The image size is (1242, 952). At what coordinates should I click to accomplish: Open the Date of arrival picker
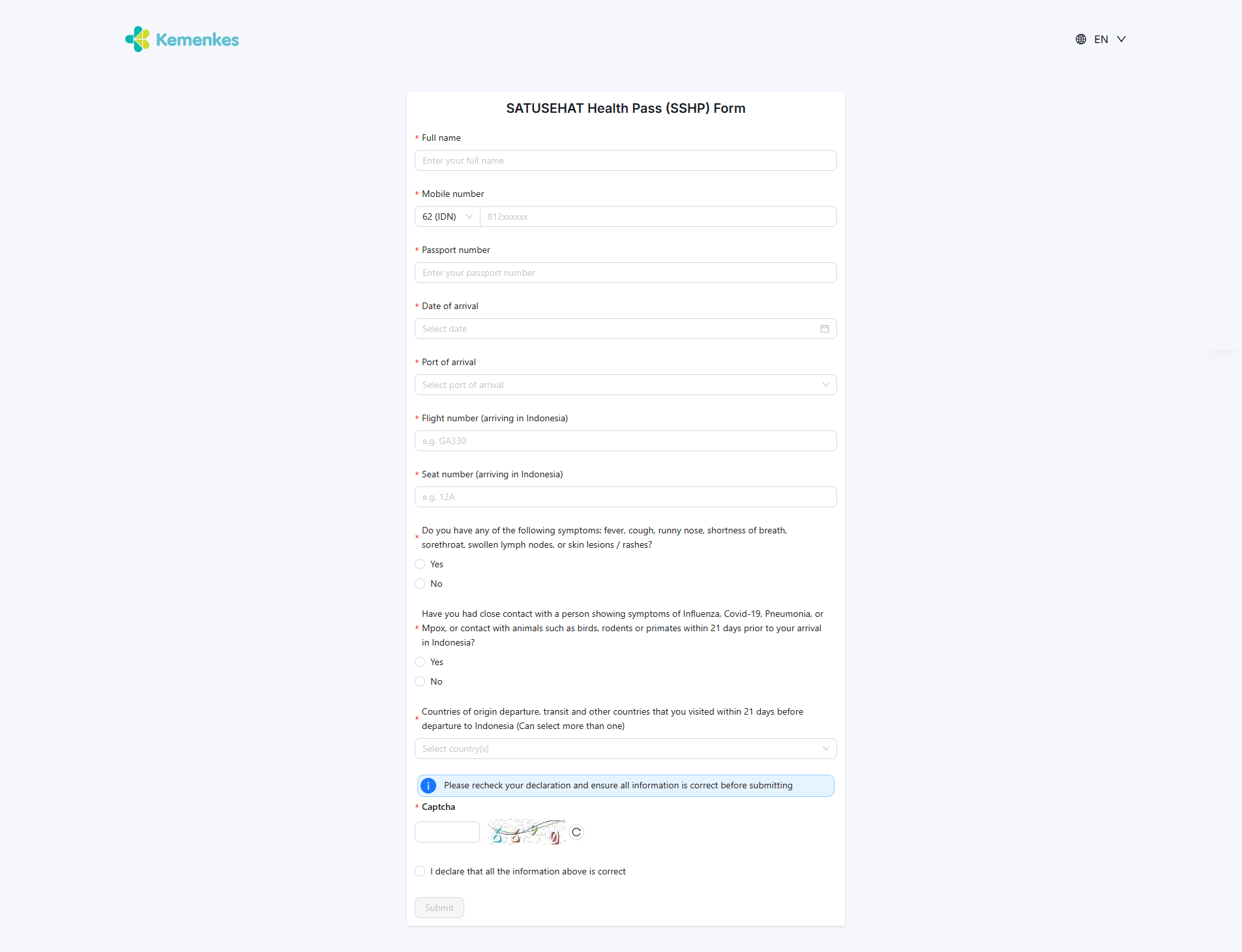[x=625, y=329]
